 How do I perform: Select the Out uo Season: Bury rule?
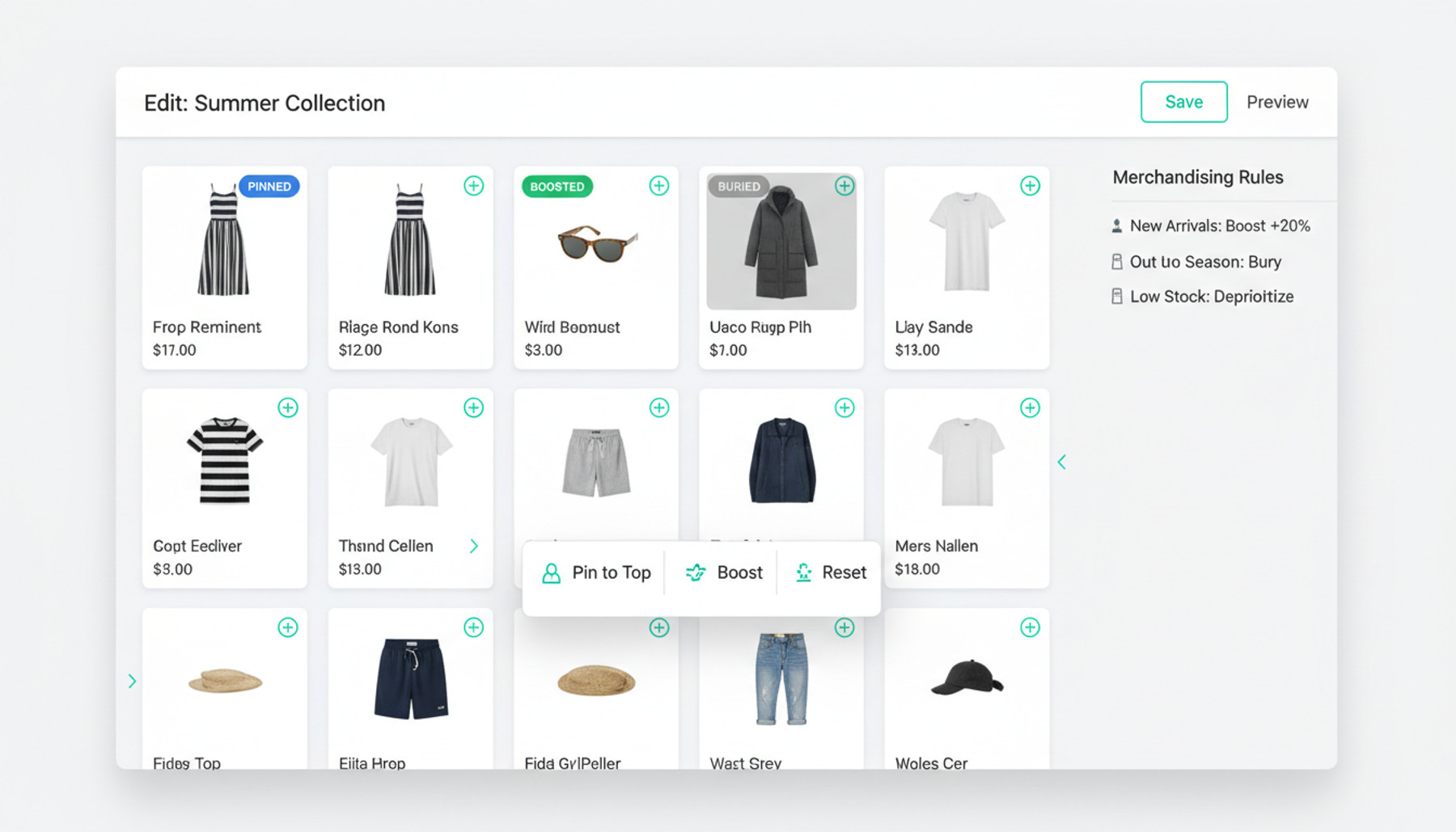click(1196, 262)
